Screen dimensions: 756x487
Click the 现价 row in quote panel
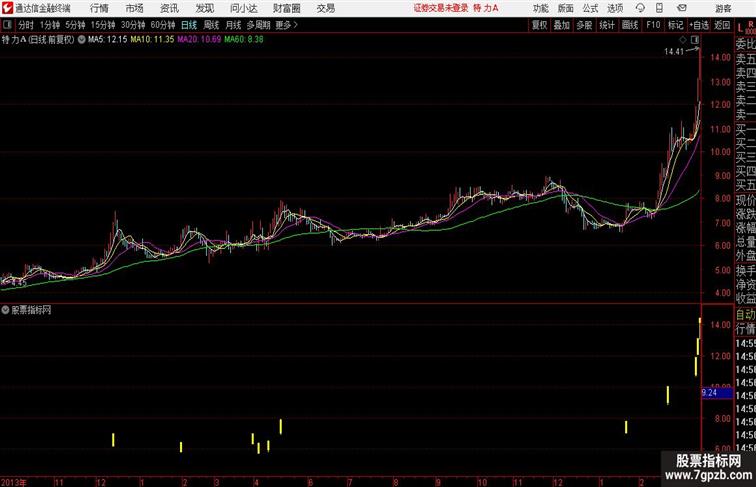(745, 200)
